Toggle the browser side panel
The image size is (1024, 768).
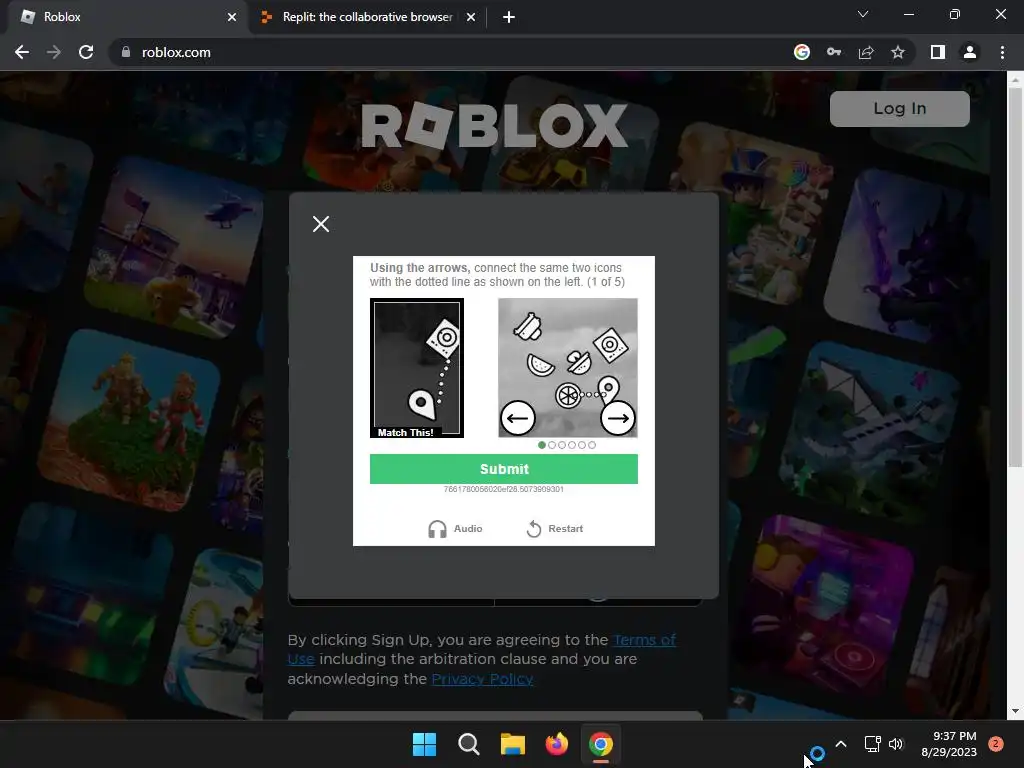pos(938,52)
